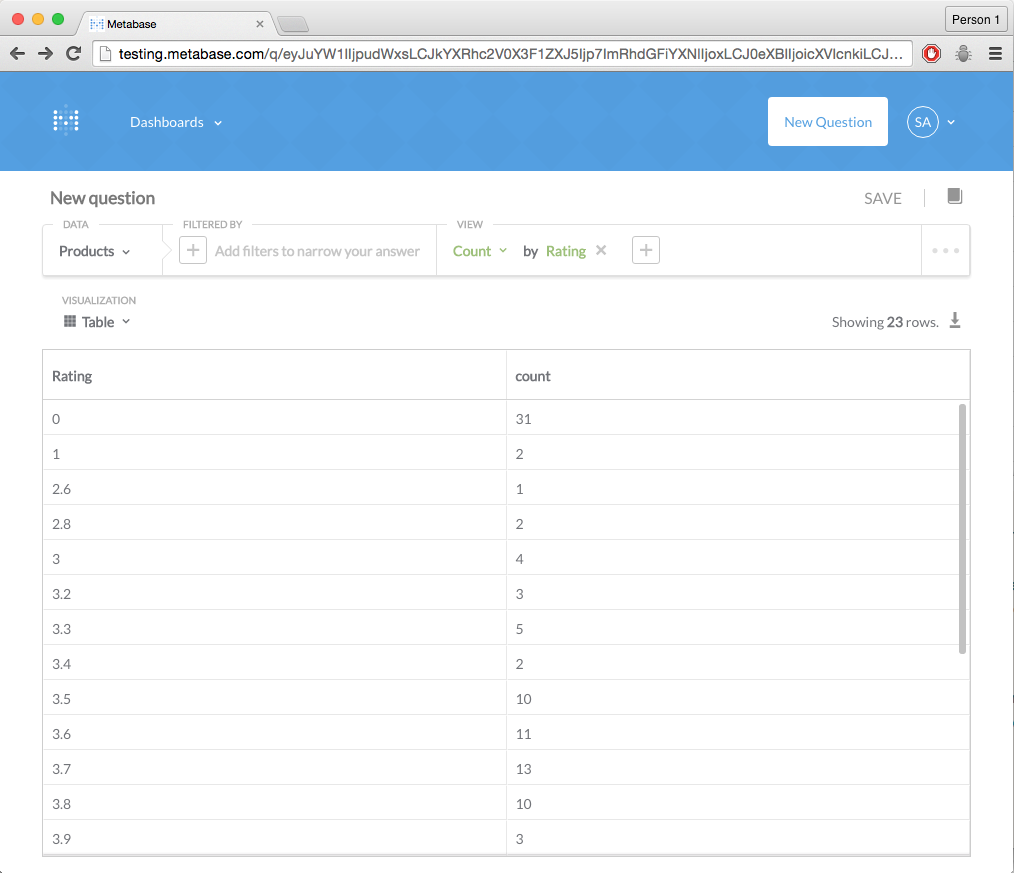Expand the Dashboards dropdown
Screen dimensions: 1014x873
click(176, 122)
